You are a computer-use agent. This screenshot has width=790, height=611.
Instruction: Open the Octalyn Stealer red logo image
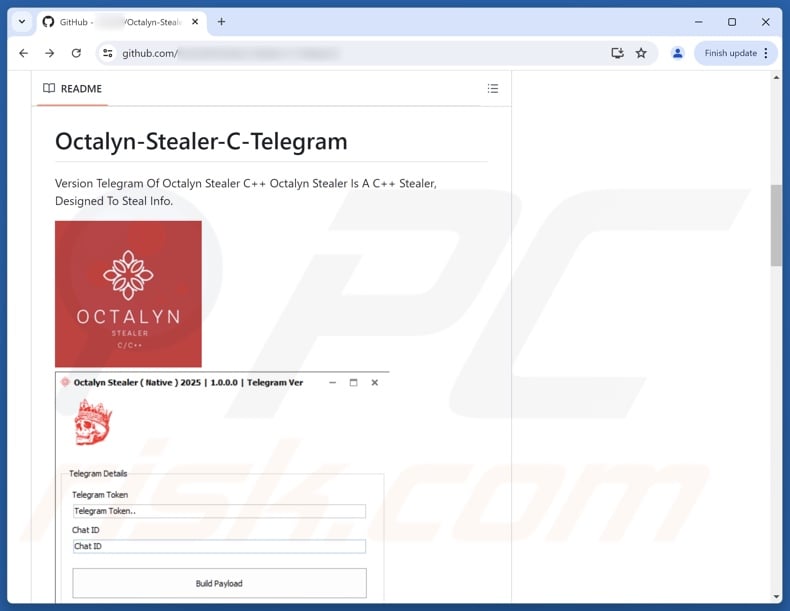[x=128, y=294]
